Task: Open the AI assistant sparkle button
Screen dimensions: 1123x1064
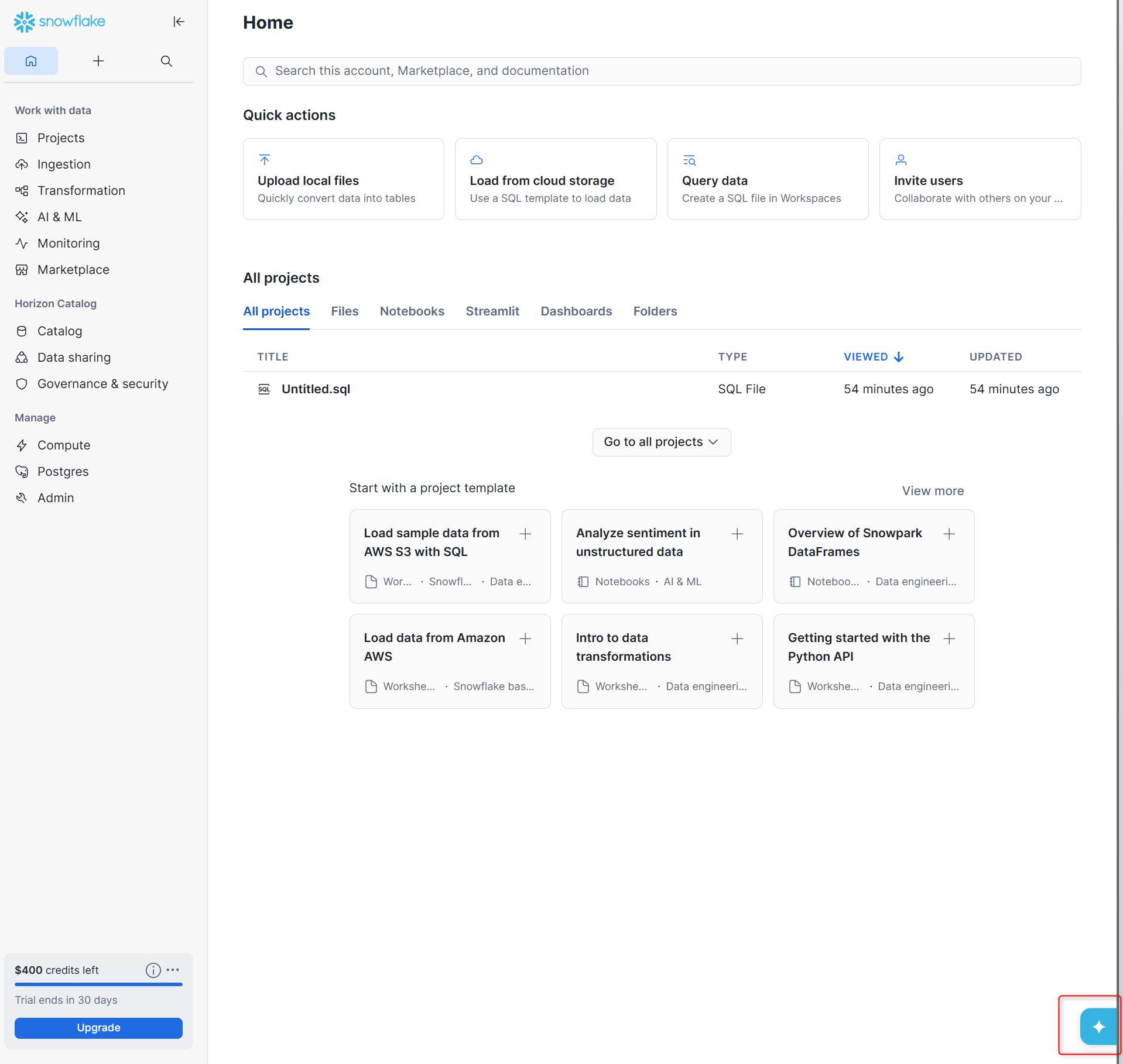Action: pyautogui.click(x=1098, y=1026)
